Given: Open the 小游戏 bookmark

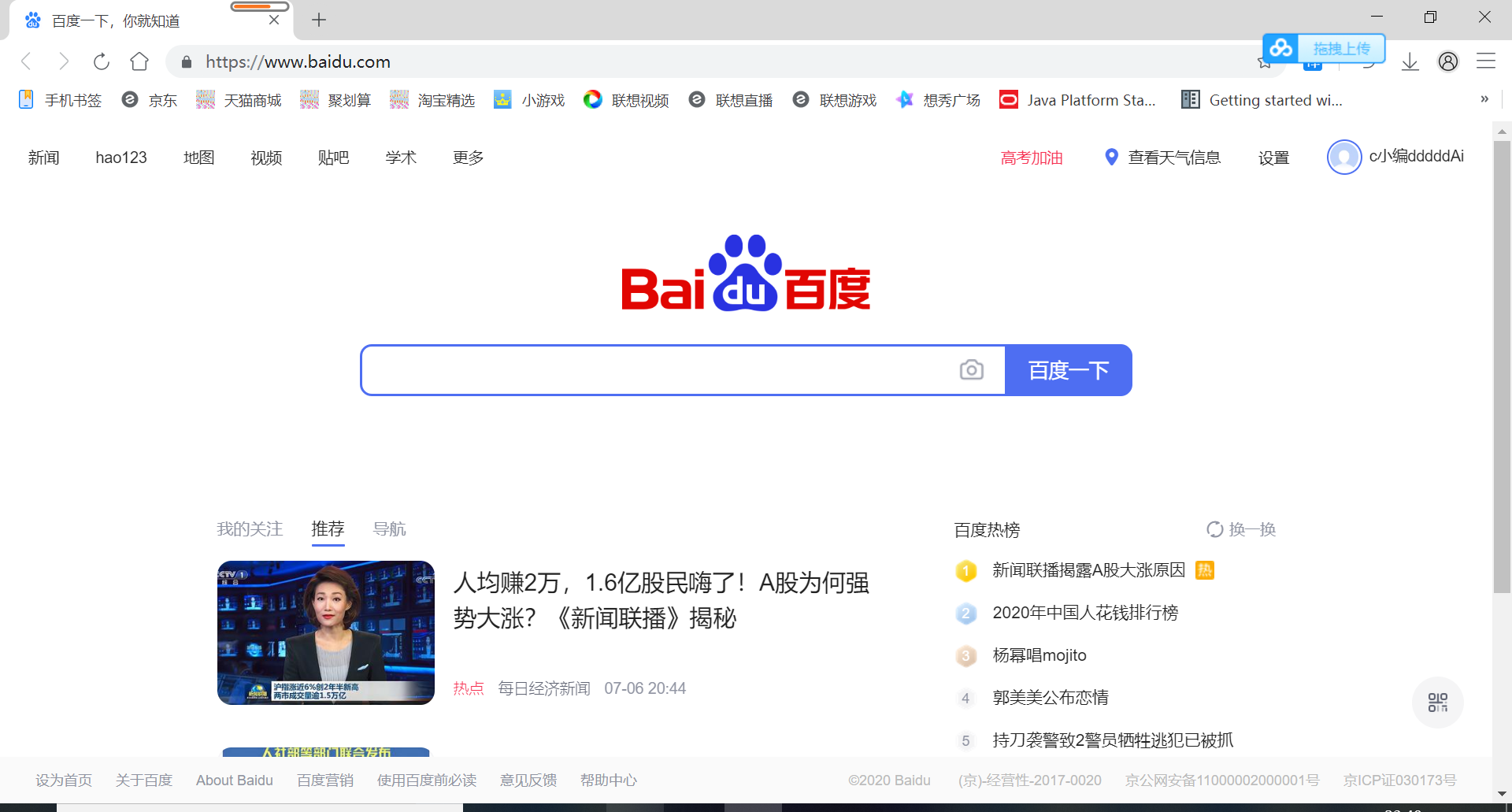Looking at the screenshot, I should coord(529,100).
